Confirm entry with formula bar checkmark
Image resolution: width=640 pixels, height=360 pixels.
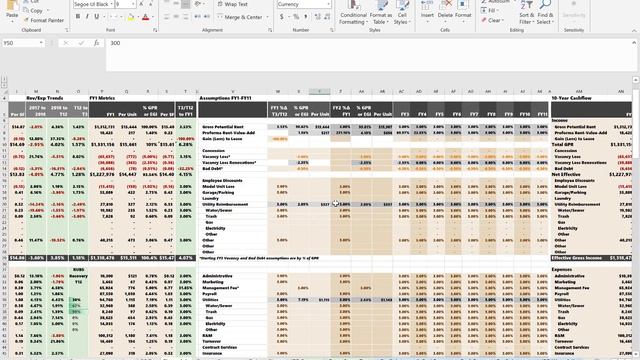(x=81, y=43)
